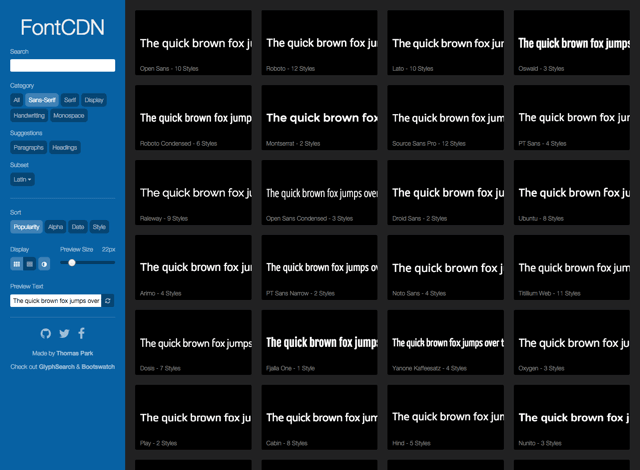
Task: Open the Hind font card
Action: click(446, 417)
